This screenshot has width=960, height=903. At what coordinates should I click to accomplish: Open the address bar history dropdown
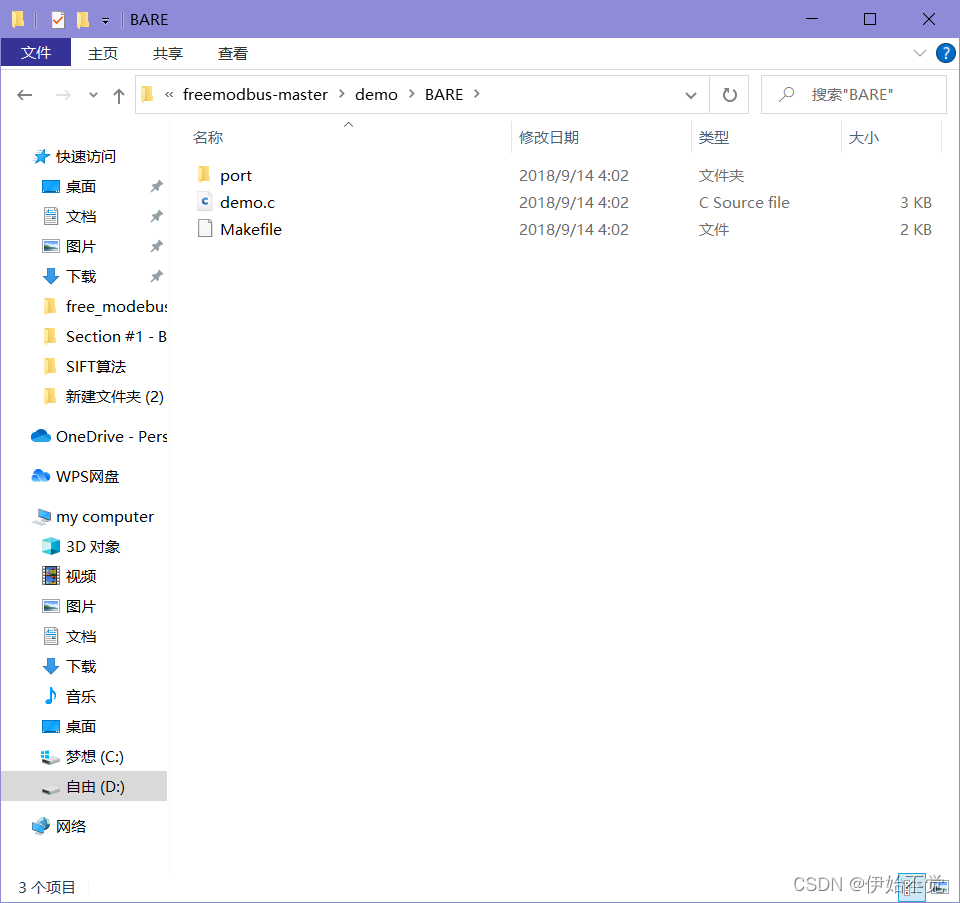tap(690, 94)
